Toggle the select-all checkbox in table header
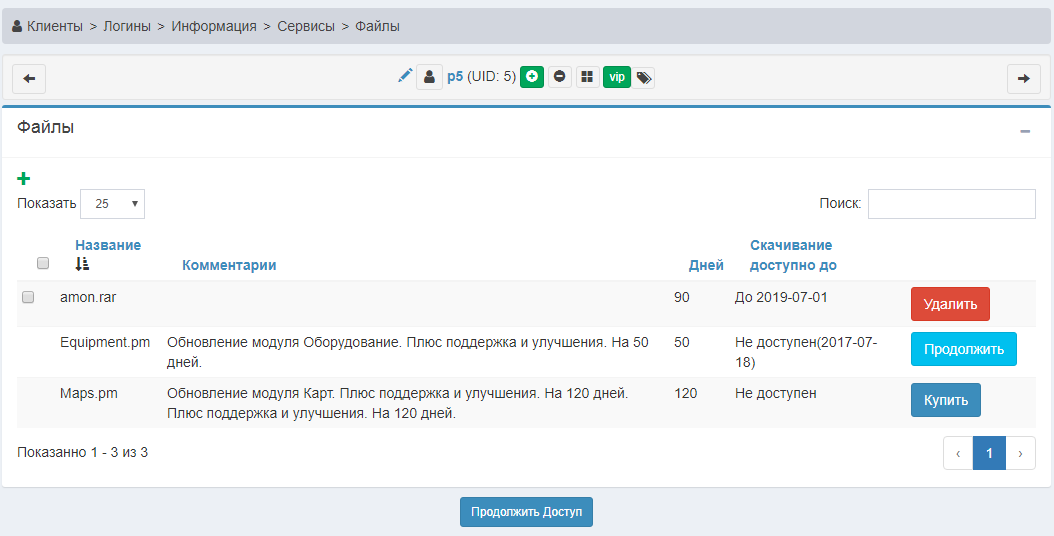This screenshot has height=536, width=1054. (x=43, y=264)
